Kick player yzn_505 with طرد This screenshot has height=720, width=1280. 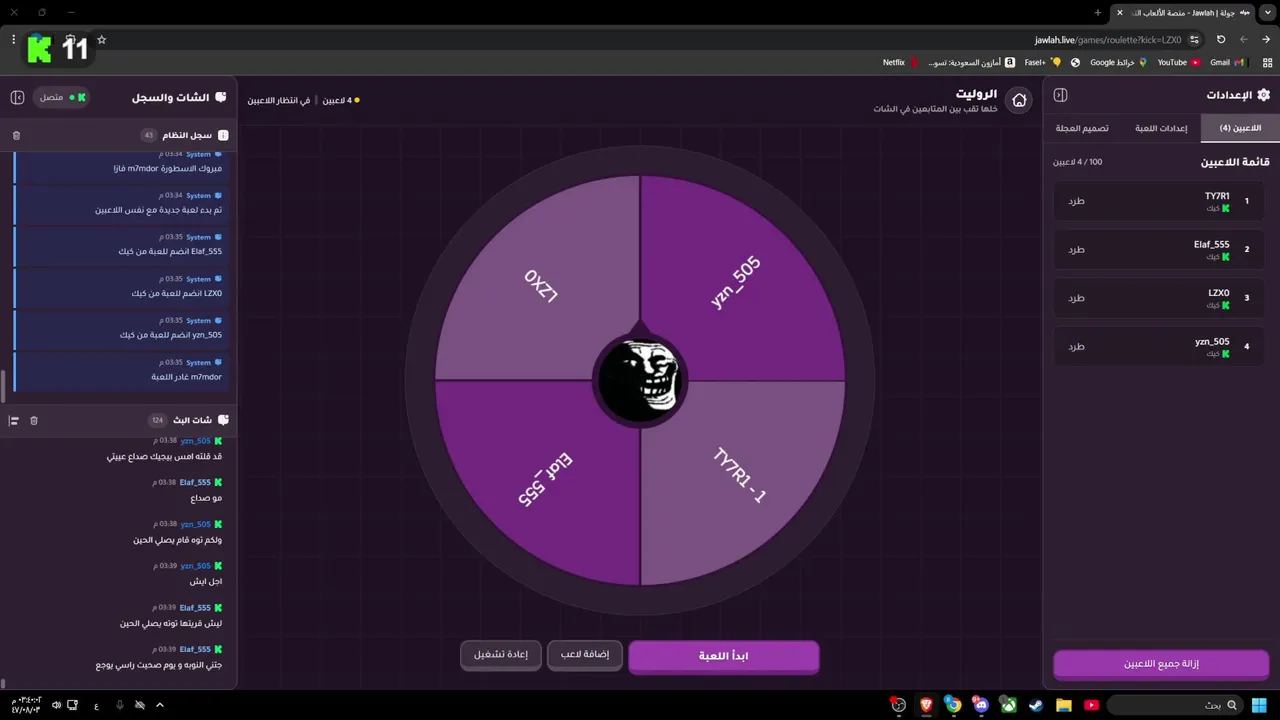1076,346
